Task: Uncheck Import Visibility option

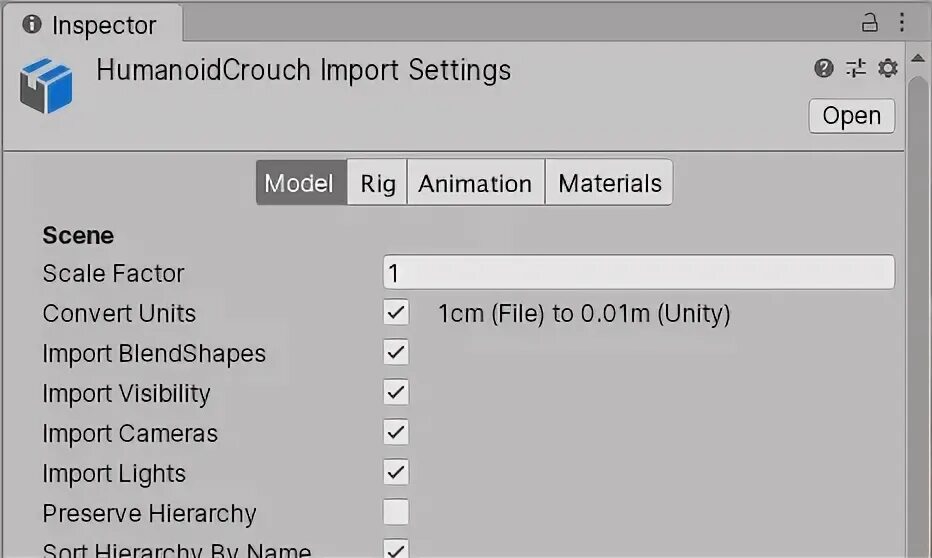Action: tap(396, 393)
